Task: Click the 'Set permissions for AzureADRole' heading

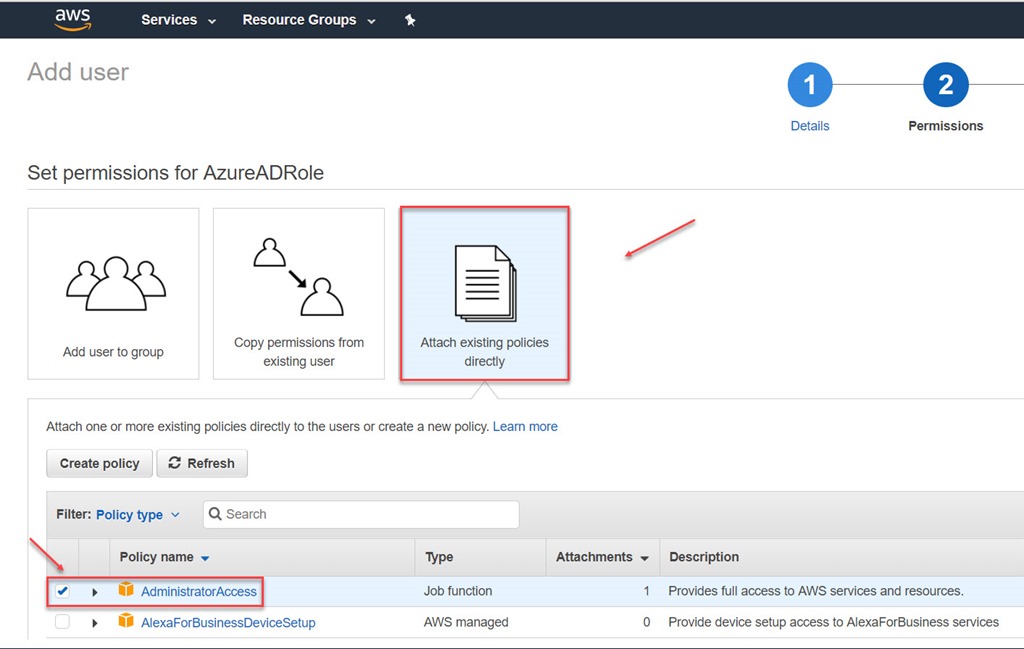Action: pos(176,173)
